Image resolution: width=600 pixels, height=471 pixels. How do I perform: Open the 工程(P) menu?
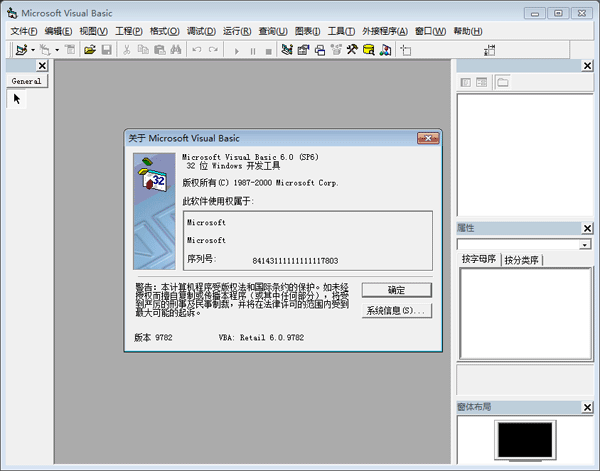pyautogui.click(x=129, y=31)
